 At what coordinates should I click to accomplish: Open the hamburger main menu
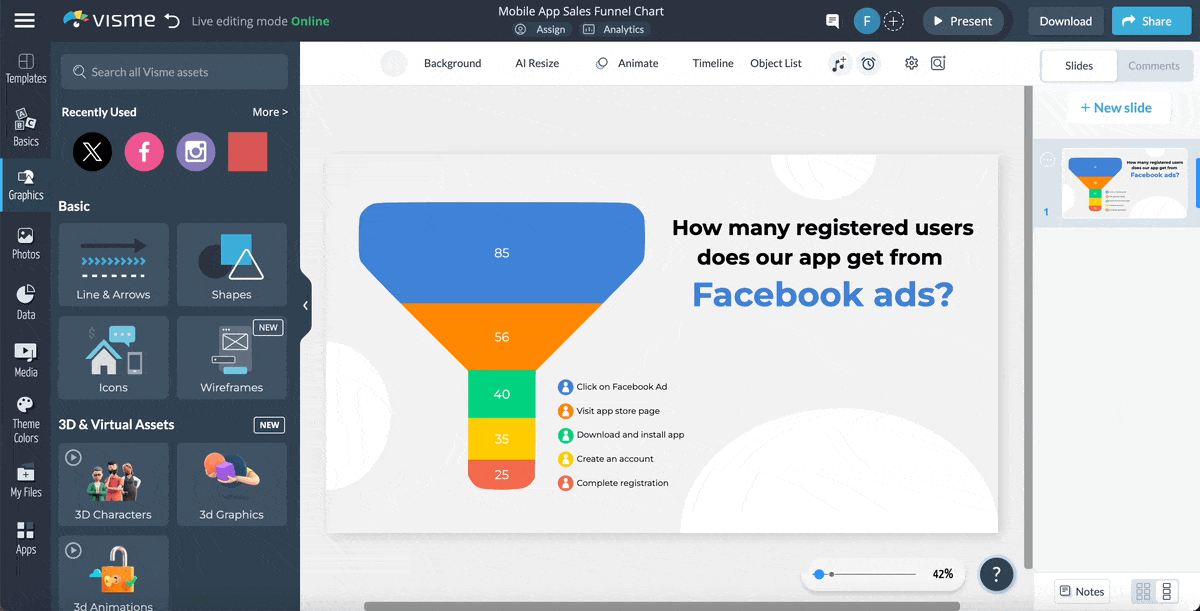coord(24,21)
